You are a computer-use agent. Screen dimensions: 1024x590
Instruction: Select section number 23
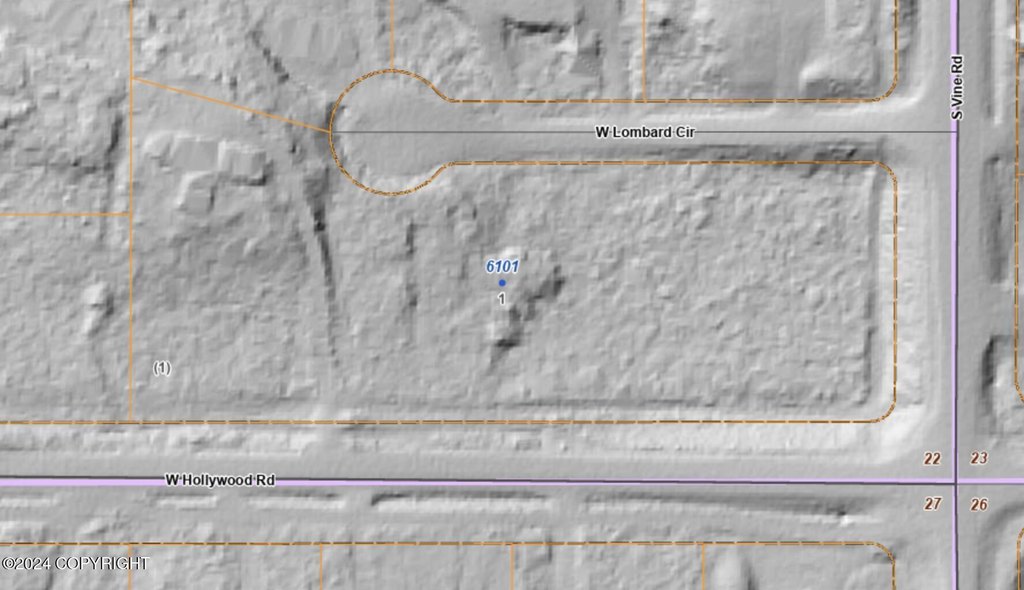(x=979, y=459)
